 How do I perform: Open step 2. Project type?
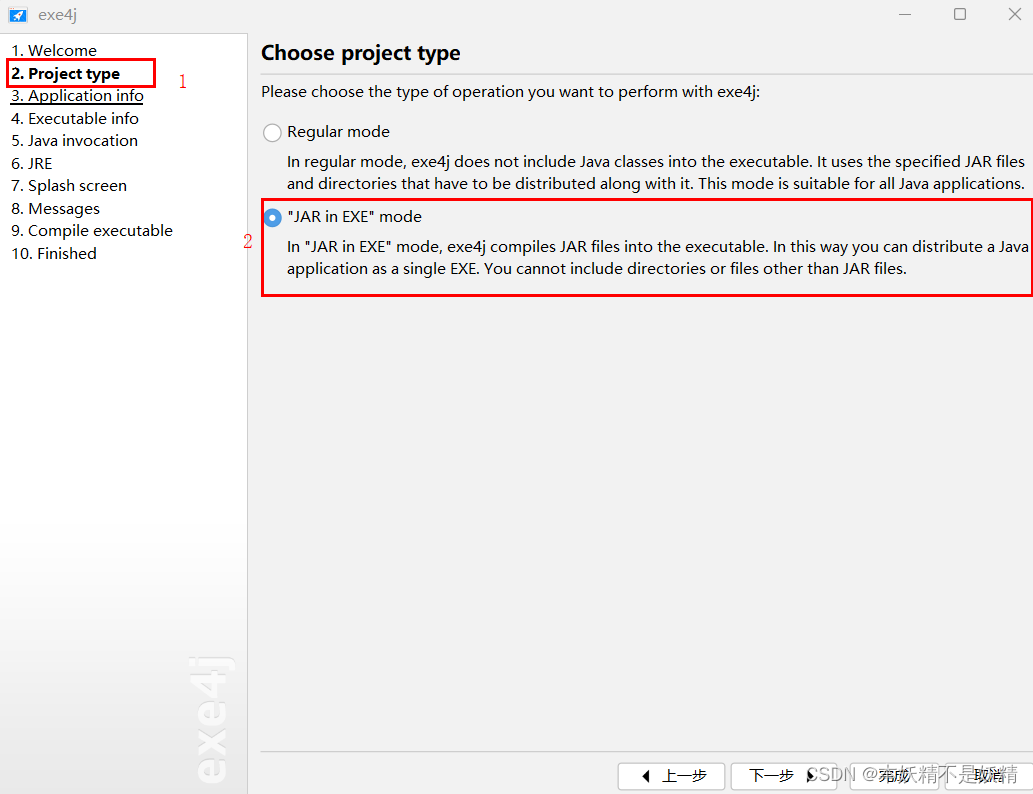point(66,73)
